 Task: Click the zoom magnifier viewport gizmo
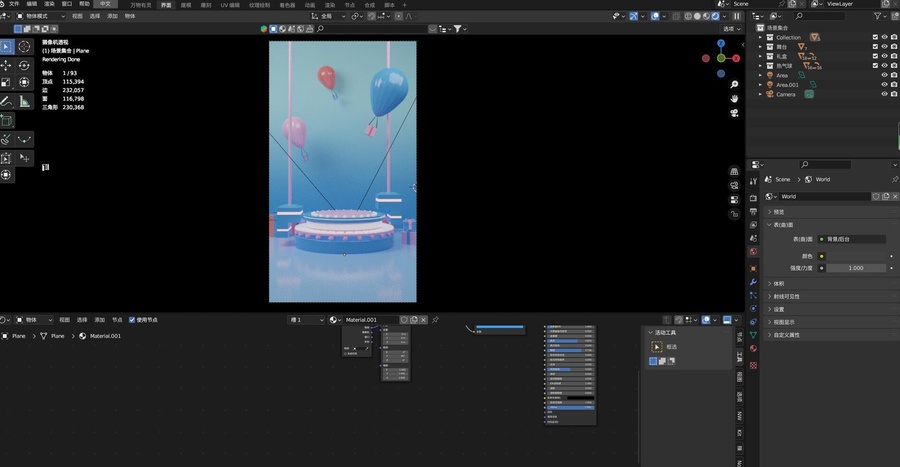734,84
